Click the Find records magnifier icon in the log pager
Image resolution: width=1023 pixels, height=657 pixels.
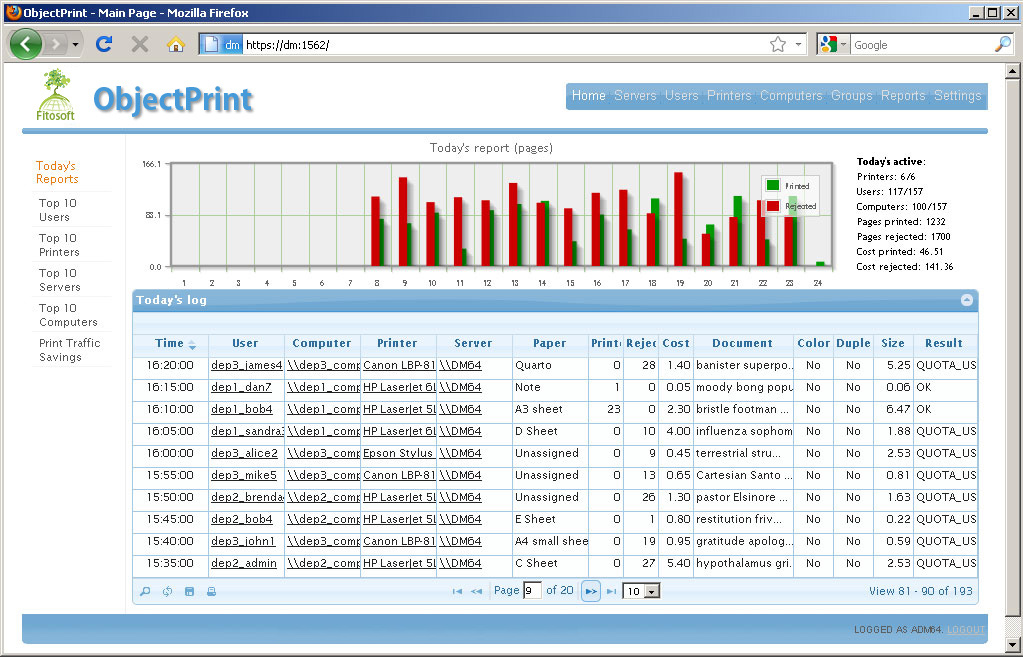click(145, 591)
